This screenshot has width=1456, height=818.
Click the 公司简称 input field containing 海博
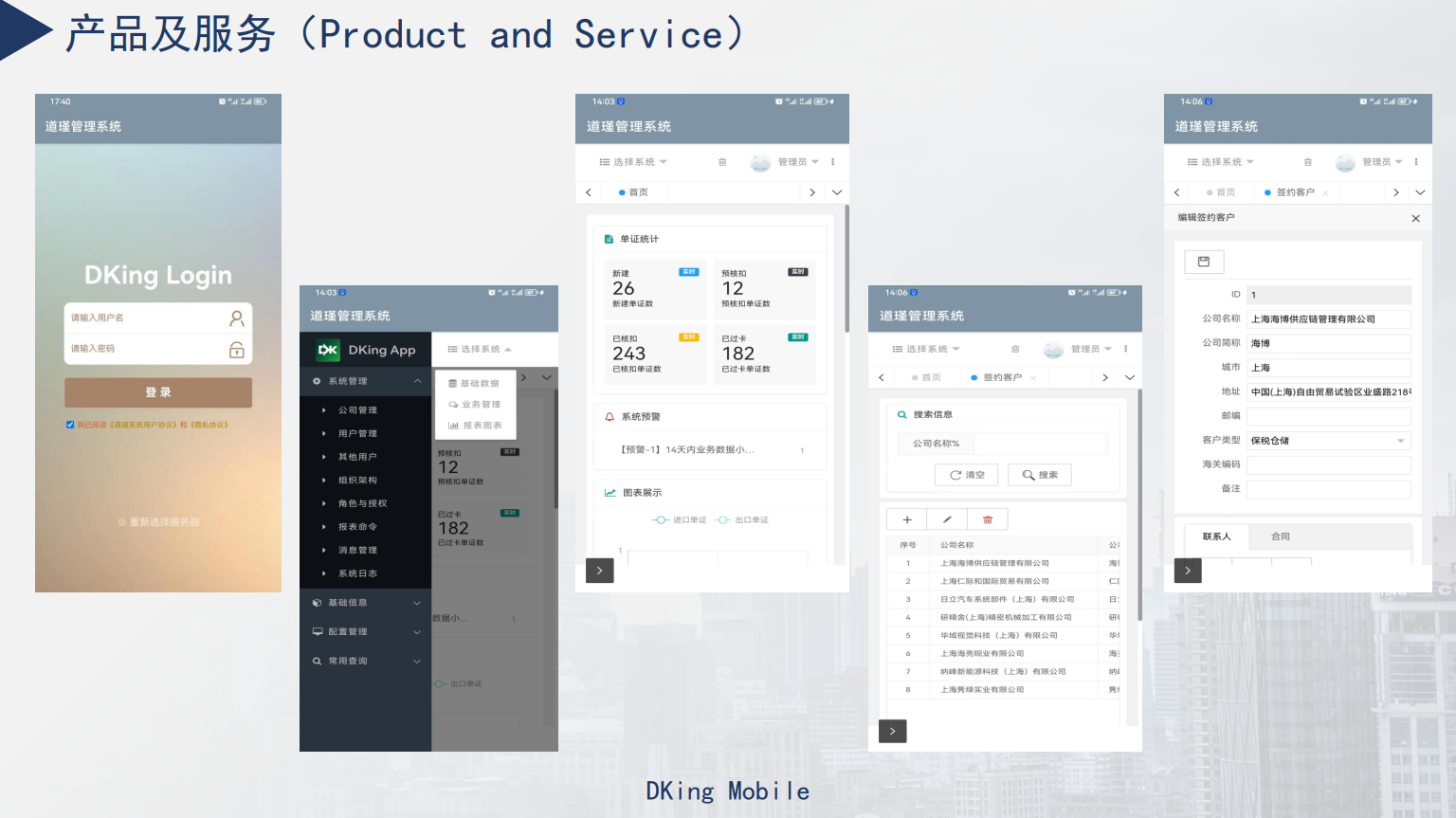1328,343
